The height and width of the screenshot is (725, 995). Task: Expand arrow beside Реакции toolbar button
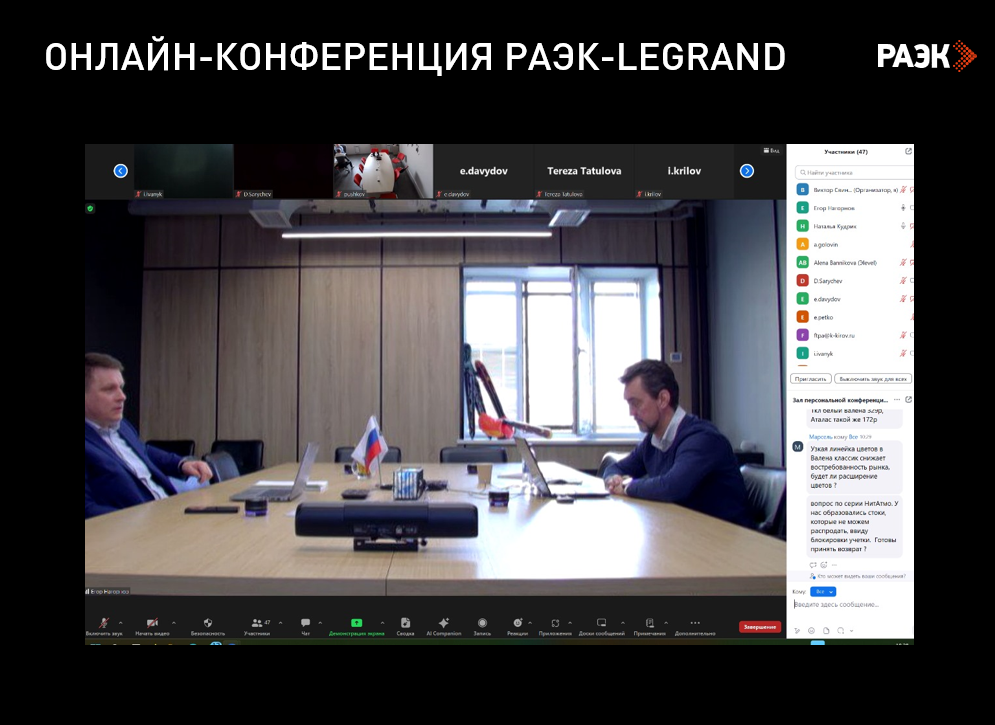(x=530, y=623)
